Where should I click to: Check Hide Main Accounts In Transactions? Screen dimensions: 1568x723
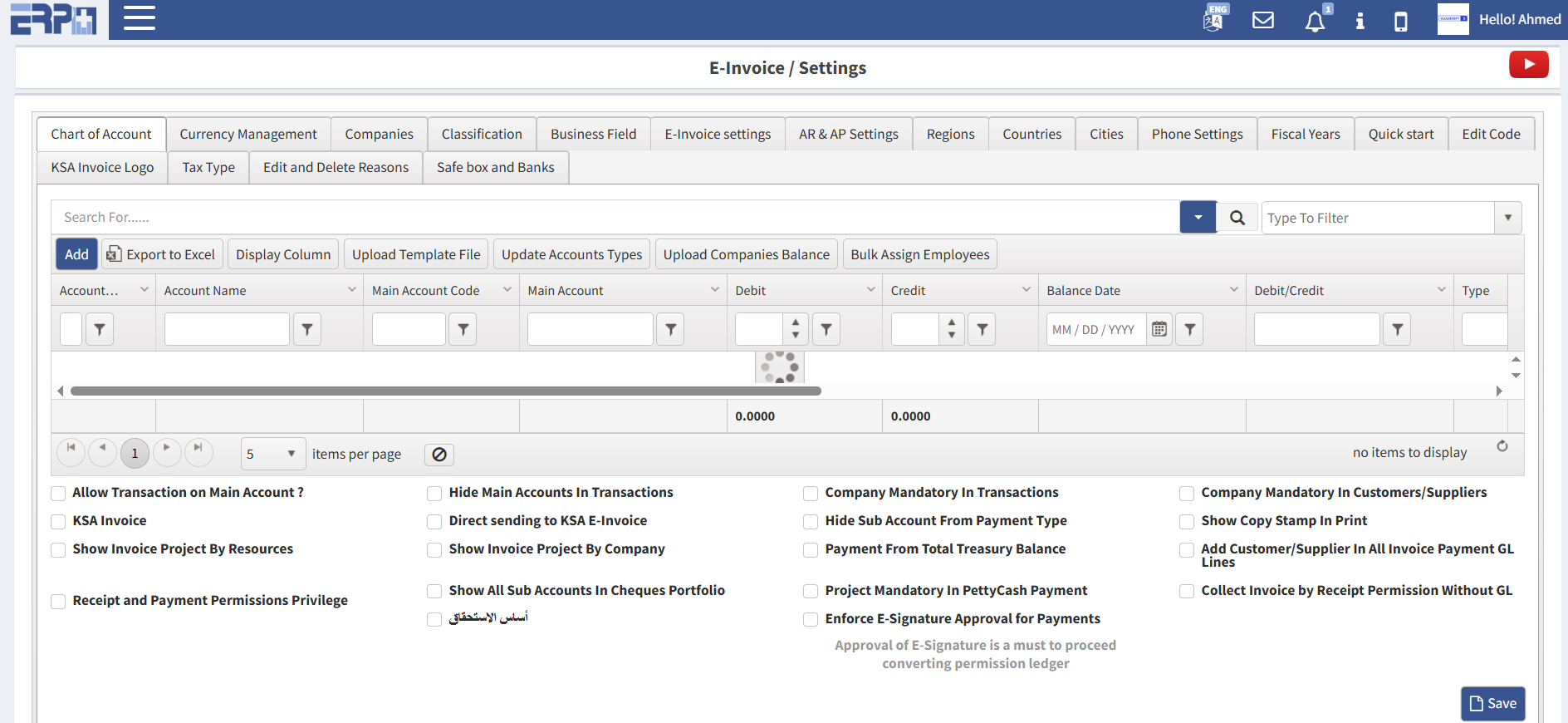434,494
